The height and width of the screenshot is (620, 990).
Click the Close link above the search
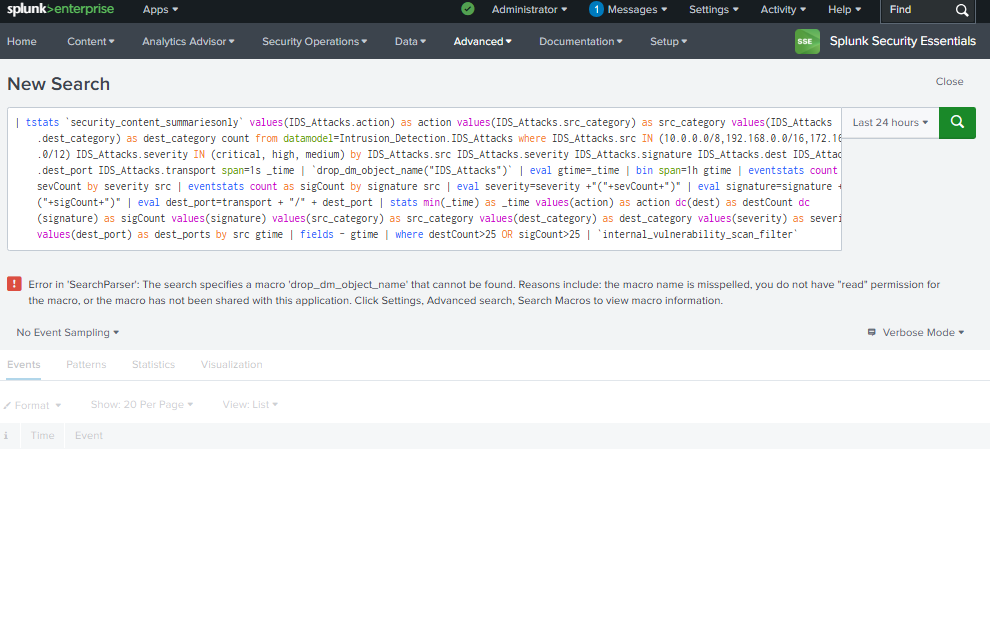948,81
